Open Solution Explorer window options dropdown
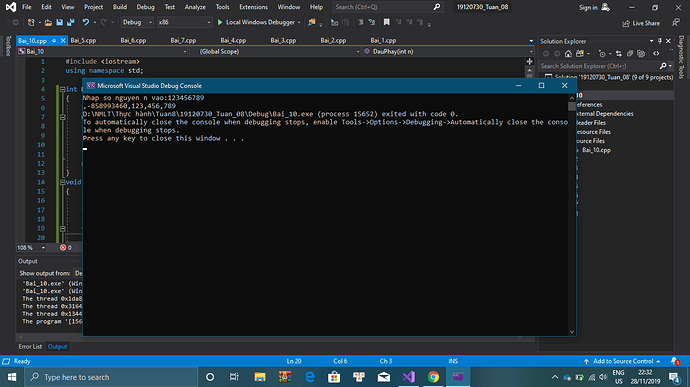 [x=651, y=41]
